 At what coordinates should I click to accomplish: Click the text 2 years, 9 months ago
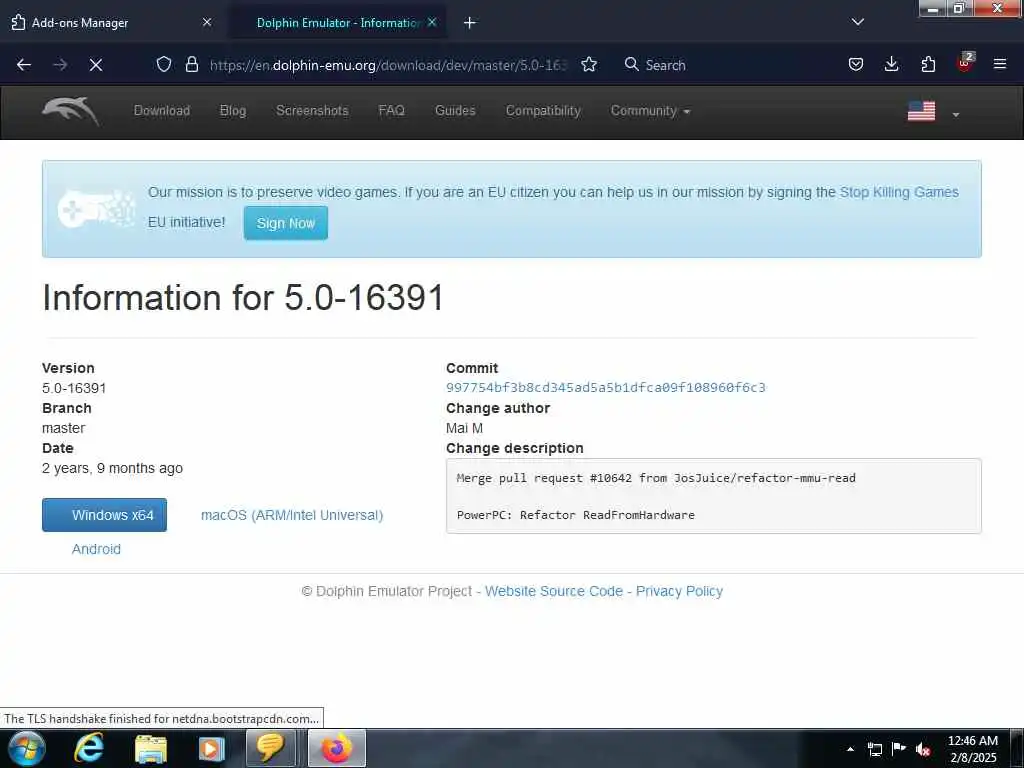pos(112,468)
